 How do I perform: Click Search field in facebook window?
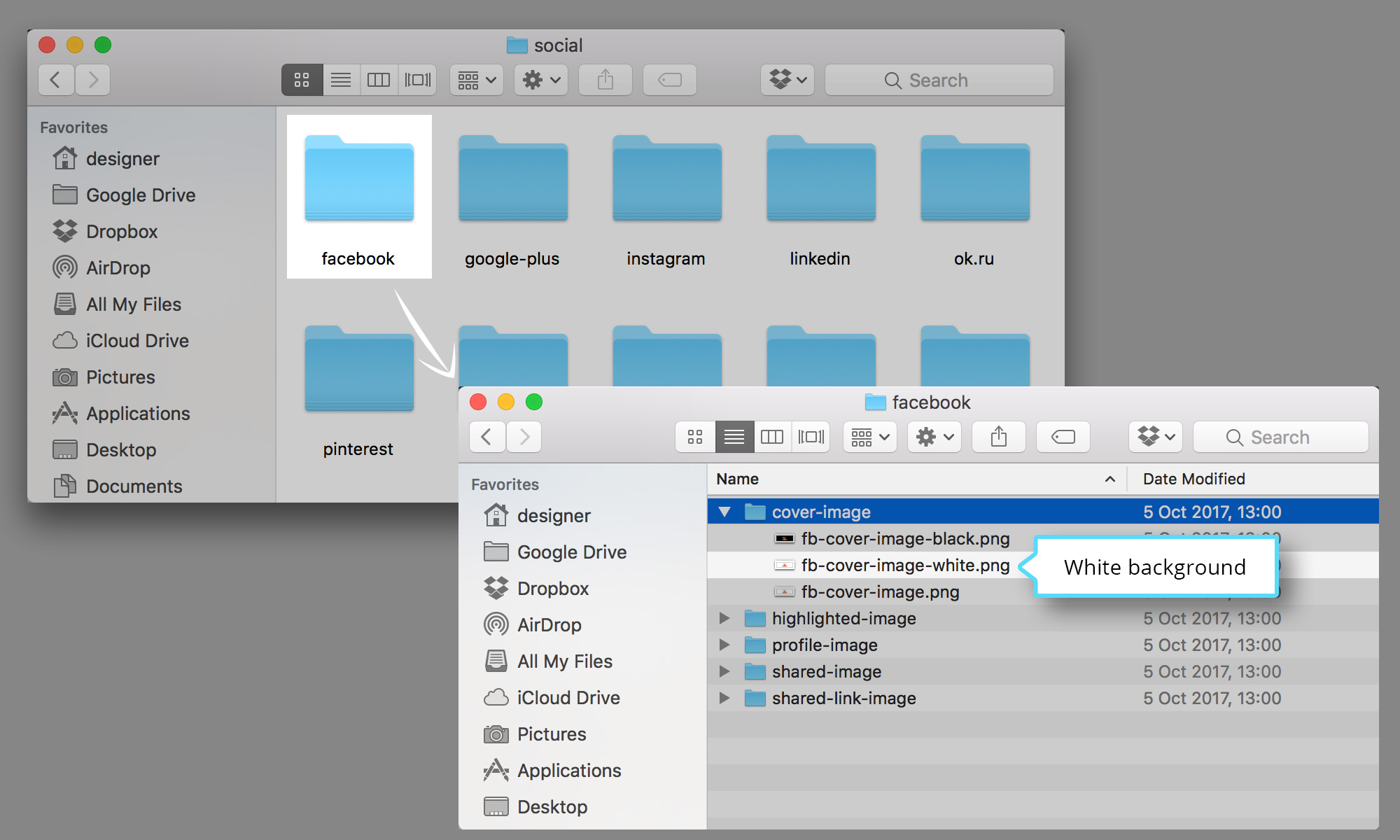coord(1281,437)
